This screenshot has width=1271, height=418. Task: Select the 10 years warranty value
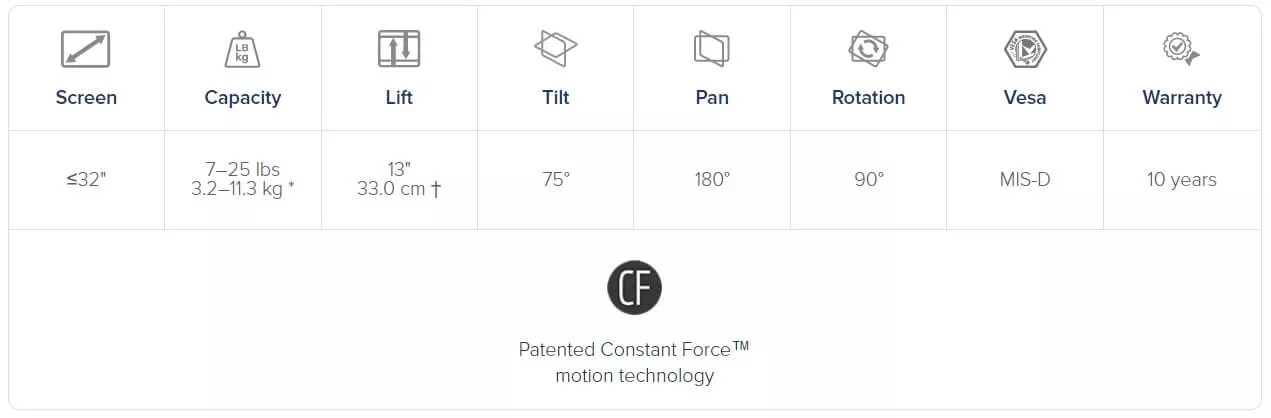point(1182,180)
